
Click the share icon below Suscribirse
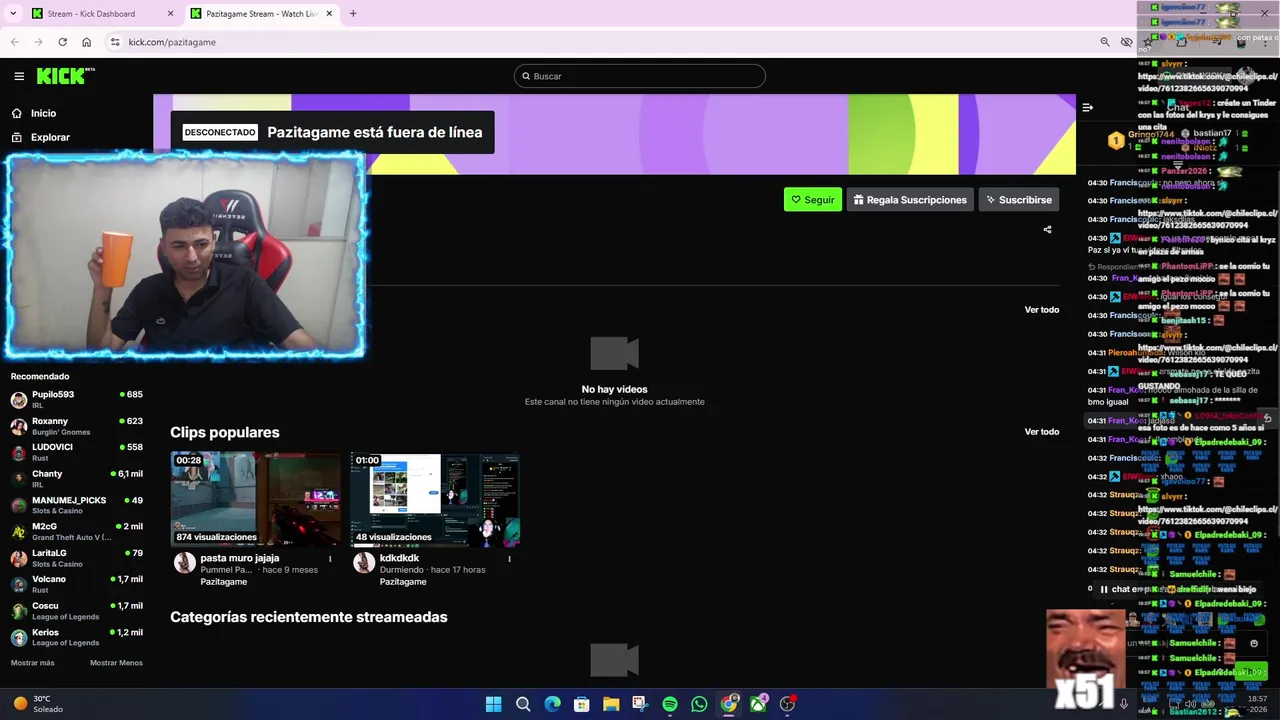(1047, 229)
